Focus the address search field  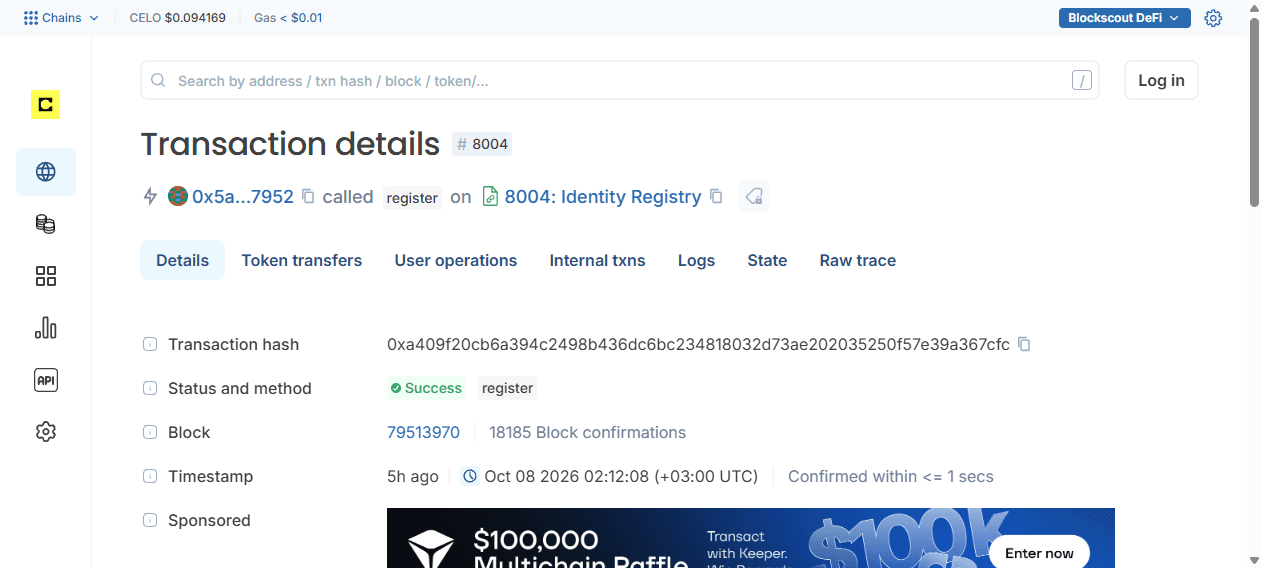coord(619,80)
